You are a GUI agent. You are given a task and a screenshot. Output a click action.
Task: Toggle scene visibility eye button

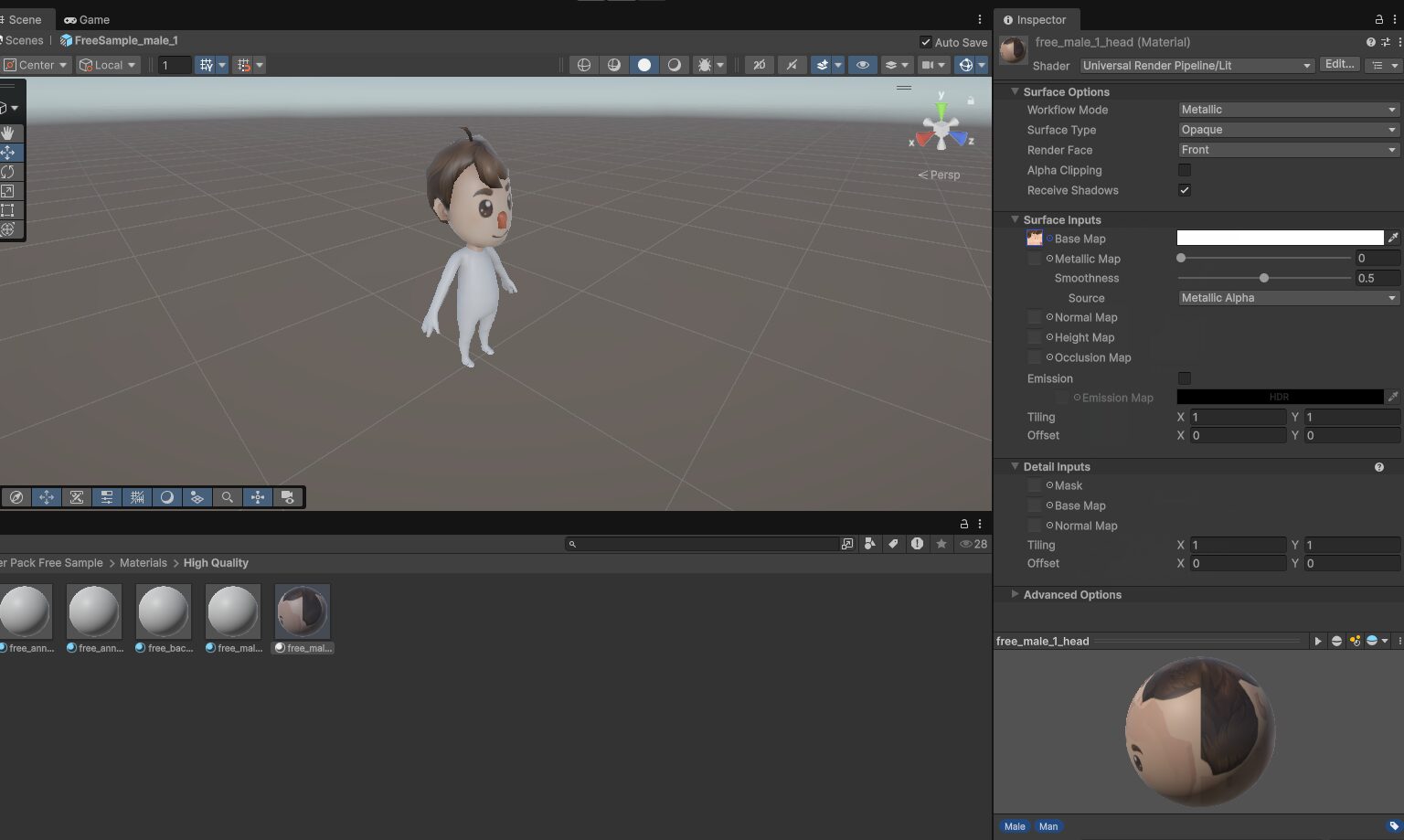click(x=862, y=65)
